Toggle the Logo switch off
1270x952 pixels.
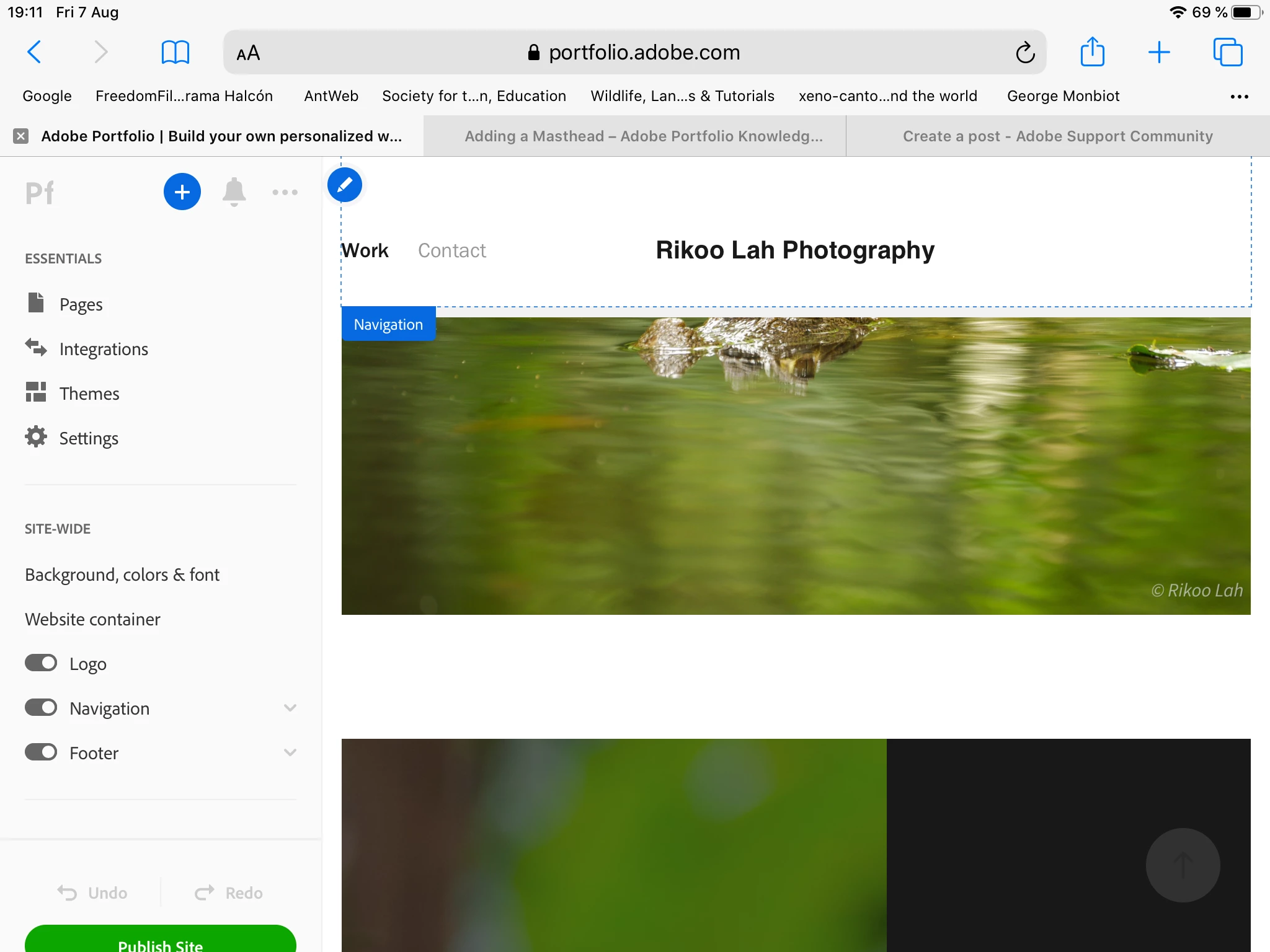pos(41,663)
